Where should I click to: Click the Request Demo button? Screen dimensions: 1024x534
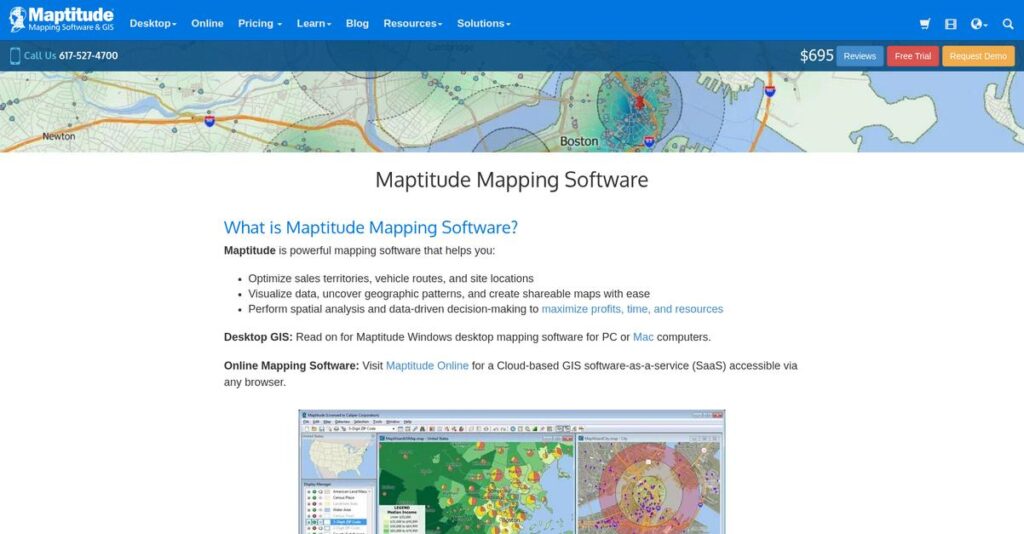pos(978,56)
